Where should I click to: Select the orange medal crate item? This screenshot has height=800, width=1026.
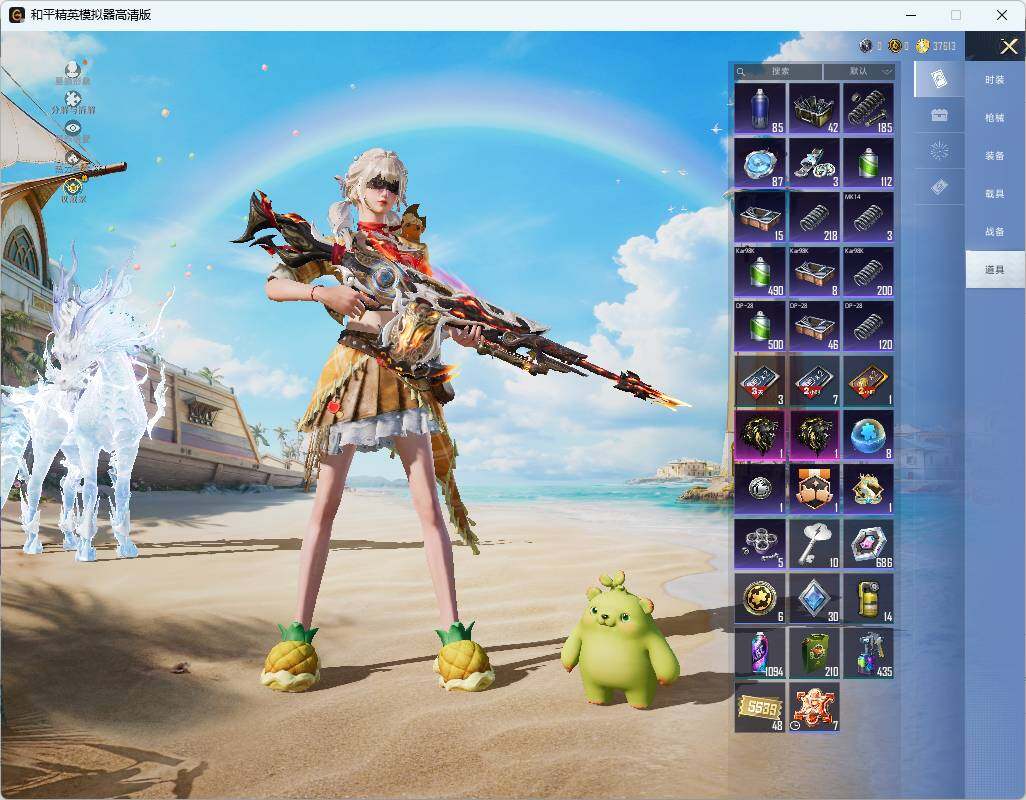(814, 489)
